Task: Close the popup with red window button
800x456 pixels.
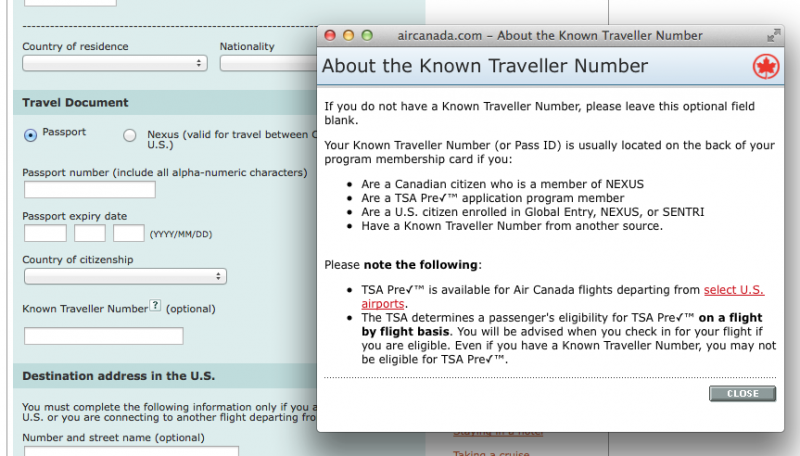Action: tap(330, 35)
